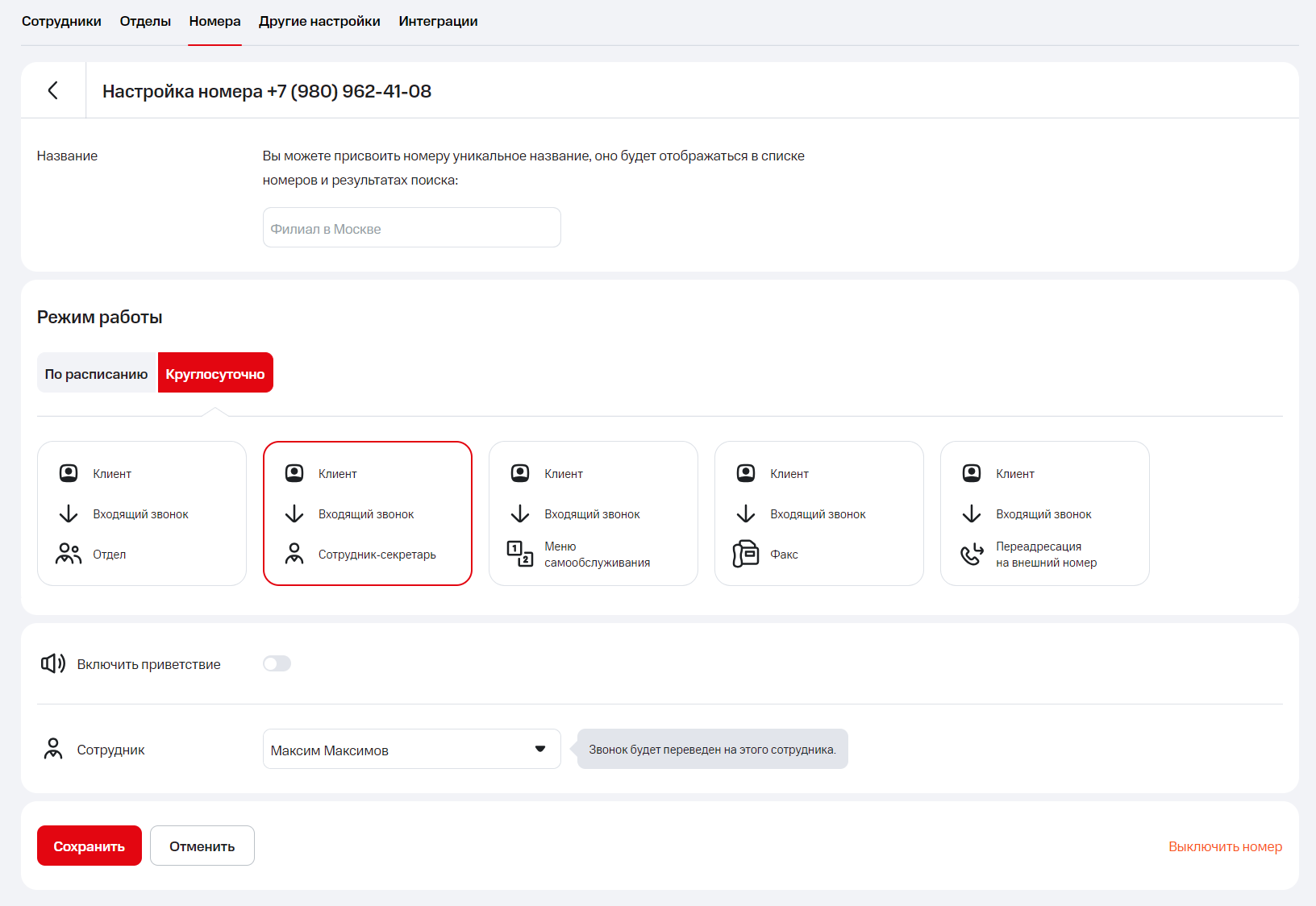Go to the Интеграции tab

click(x=438, y=22)
